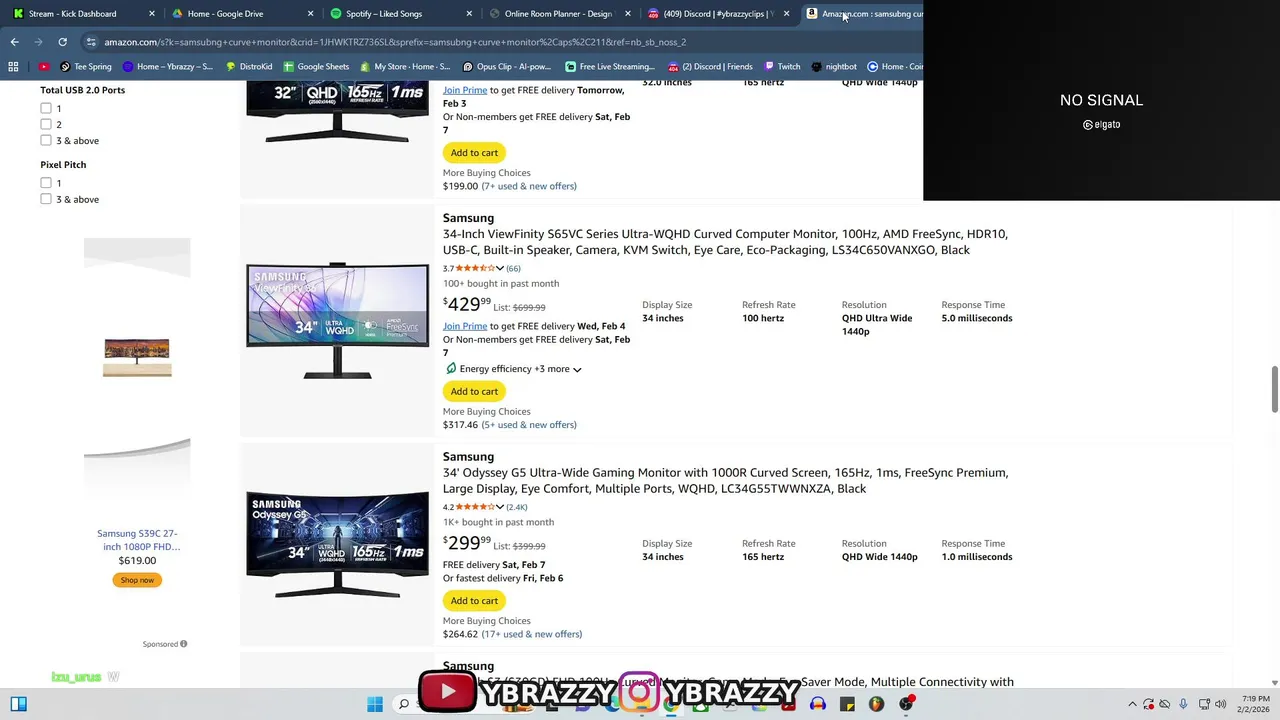Open the Widgets icon on taskbar
Image resolution: width=1280 pixels, height=720 pixels.
(18, 704)
